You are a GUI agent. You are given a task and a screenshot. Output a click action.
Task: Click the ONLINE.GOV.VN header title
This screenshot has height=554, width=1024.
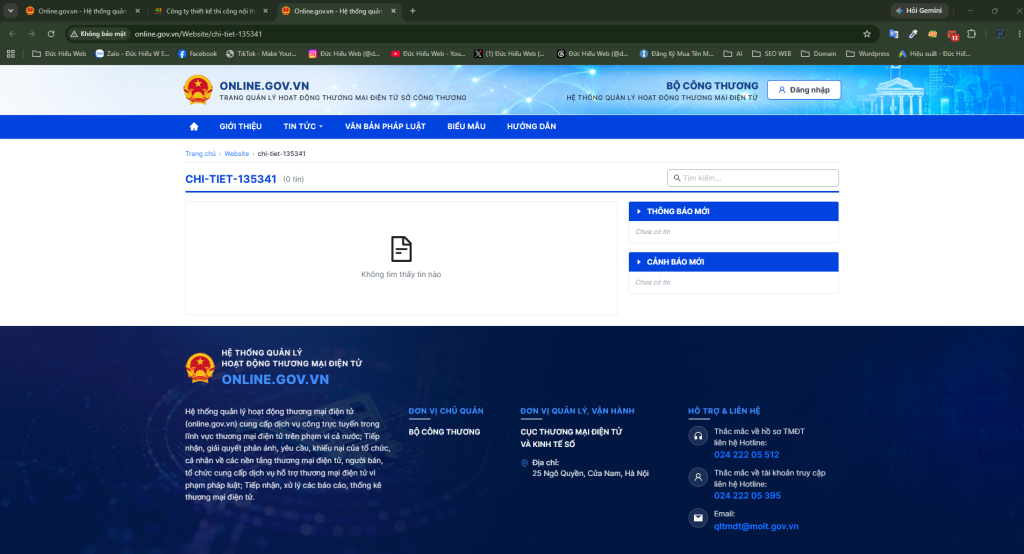pyautogui.click(x=264, y=86)
